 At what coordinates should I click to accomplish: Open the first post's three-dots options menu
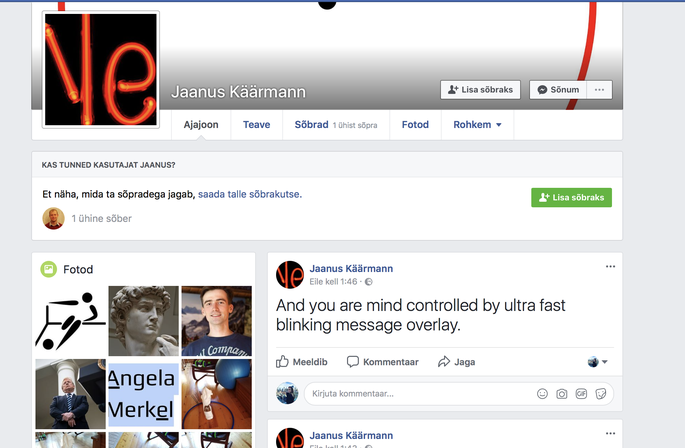pyautogui.click(x=610, y=266)
